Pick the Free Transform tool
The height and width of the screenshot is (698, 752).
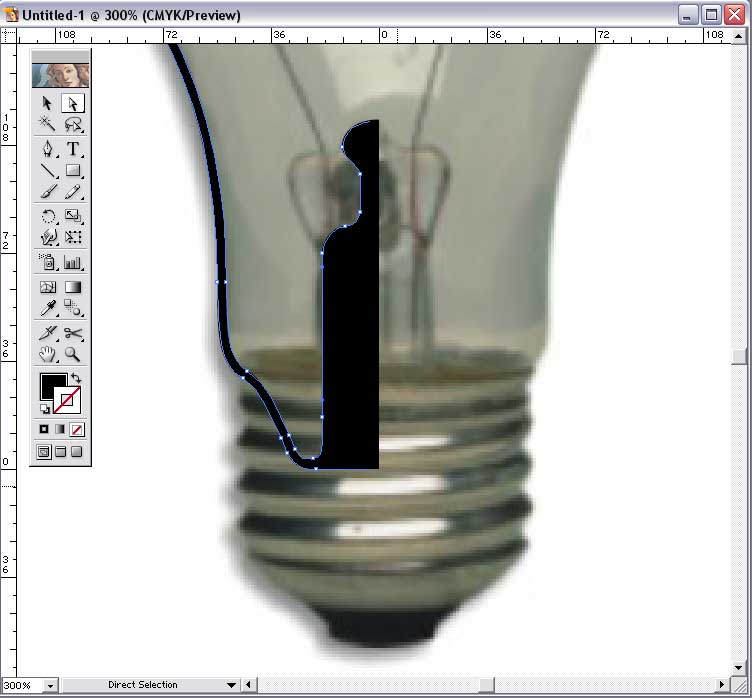(x=73, y=237)
